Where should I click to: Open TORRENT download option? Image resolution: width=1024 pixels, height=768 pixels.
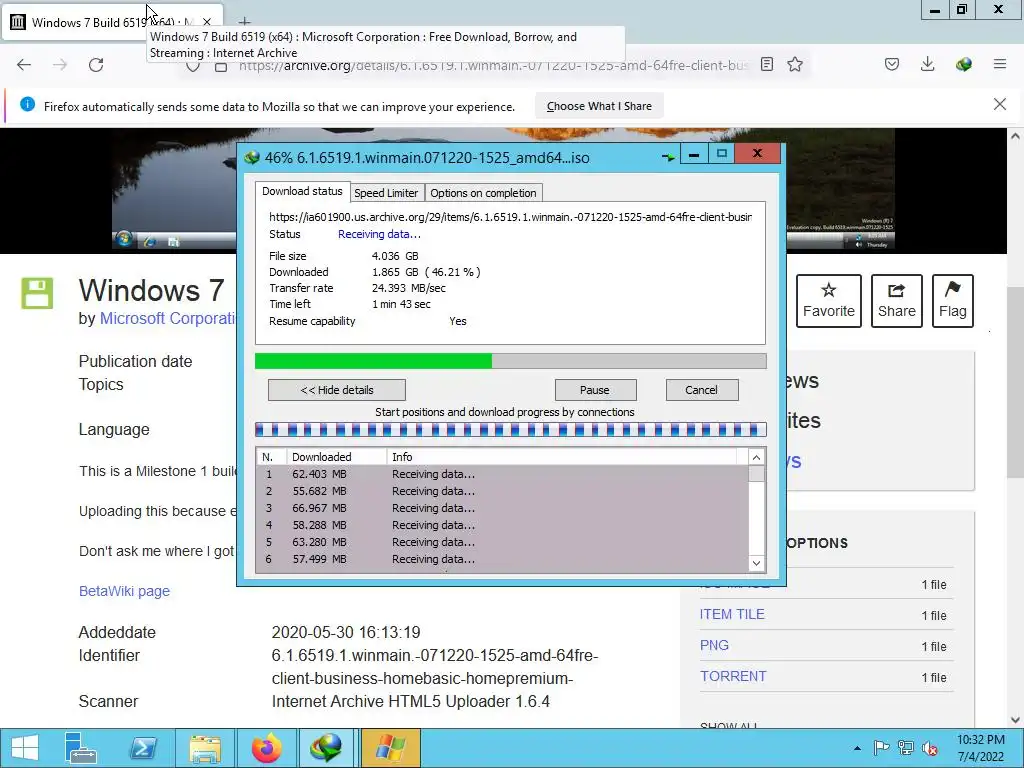[733, 676]
